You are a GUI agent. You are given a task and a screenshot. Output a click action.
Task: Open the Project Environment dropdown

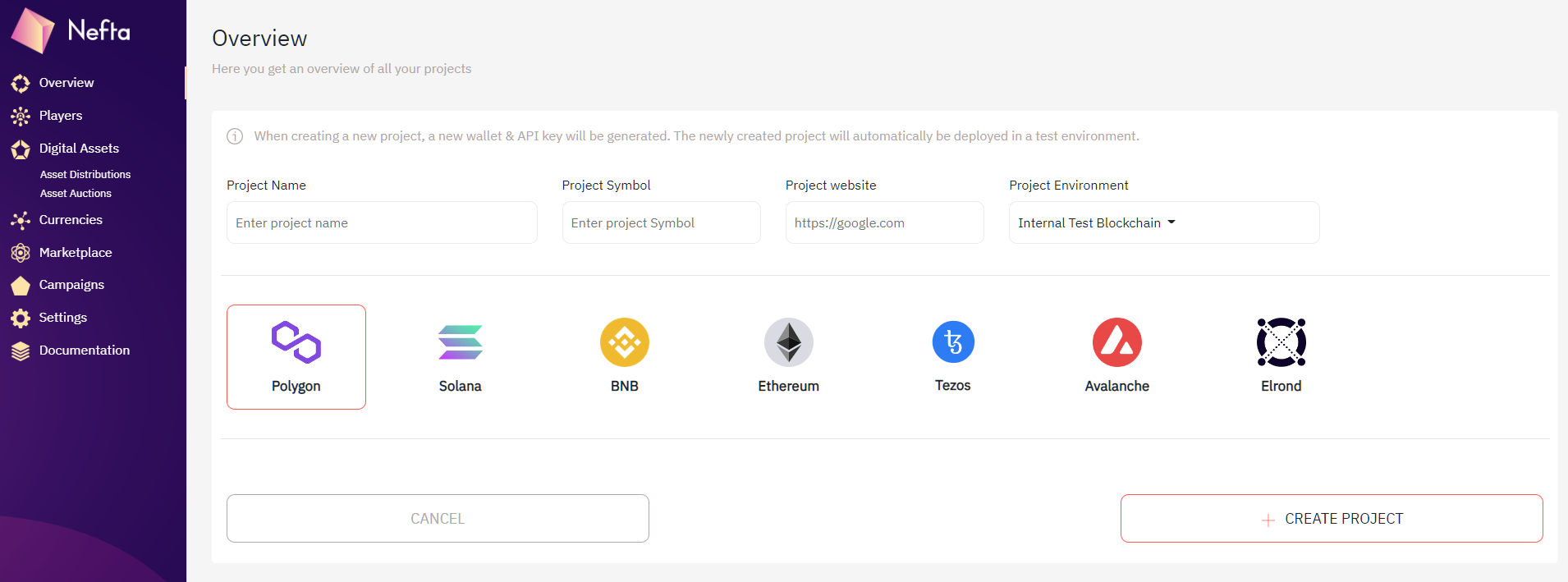(1164, 222)
